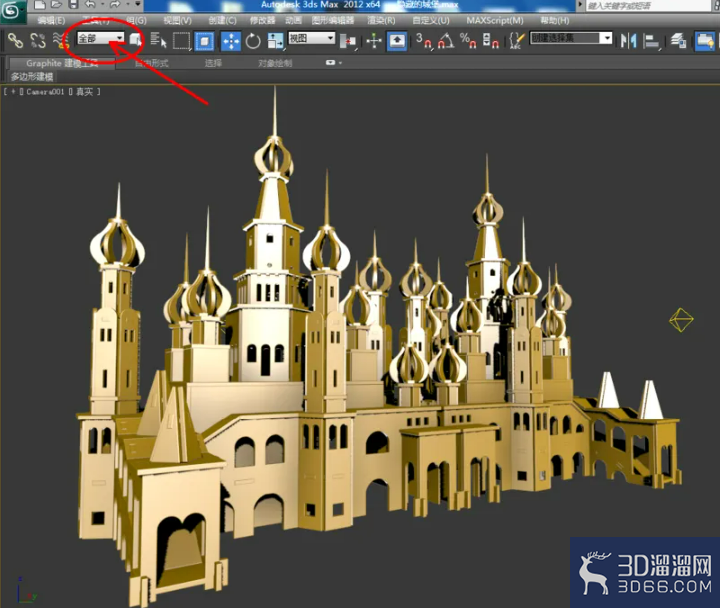The height and width of the screenshot is (608, 720).
Task: Expand the 多边形建模 panel
Action: tap(32, 77)
